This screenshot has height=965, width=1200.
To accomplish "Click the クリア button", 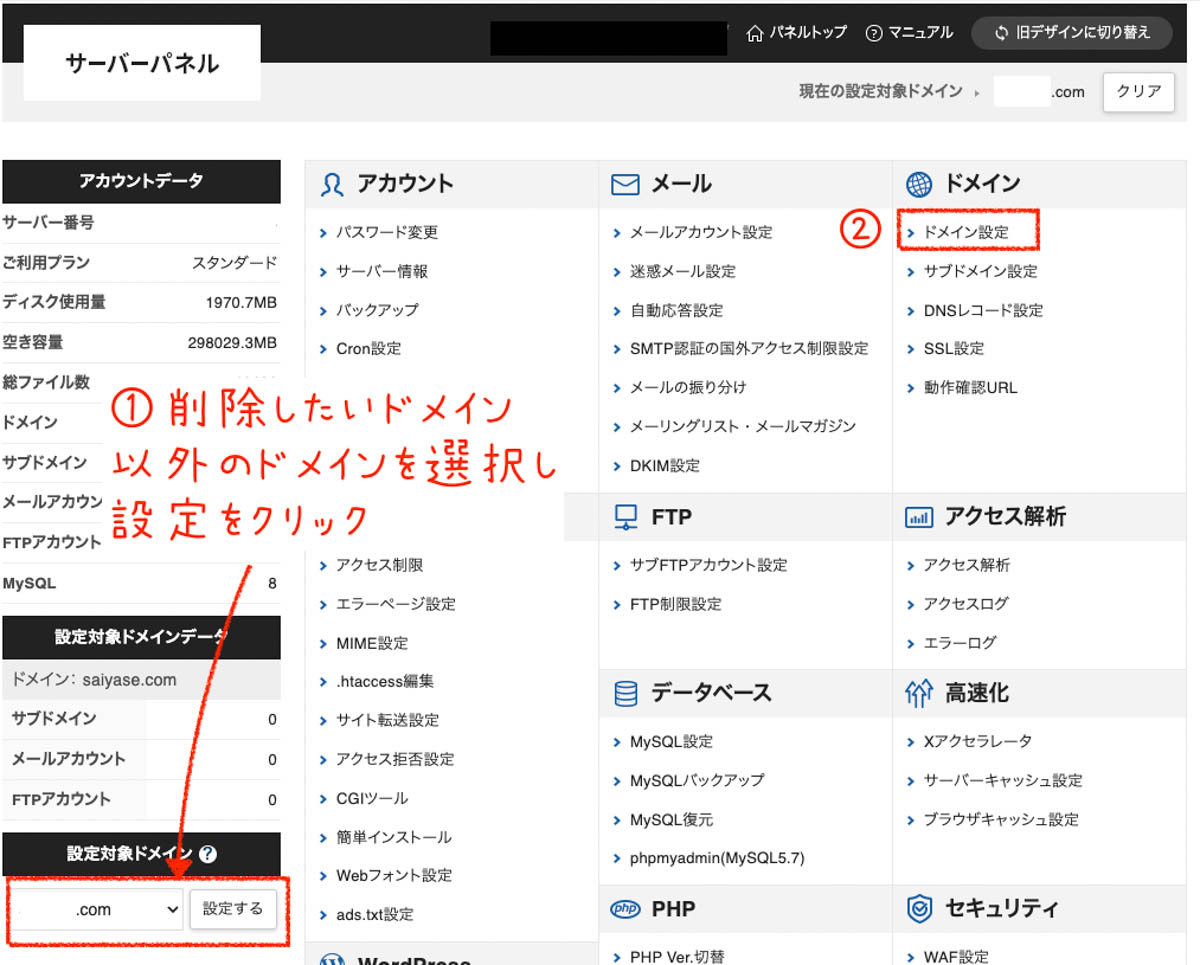I will pyautogui.click(x=1138, y=92).
